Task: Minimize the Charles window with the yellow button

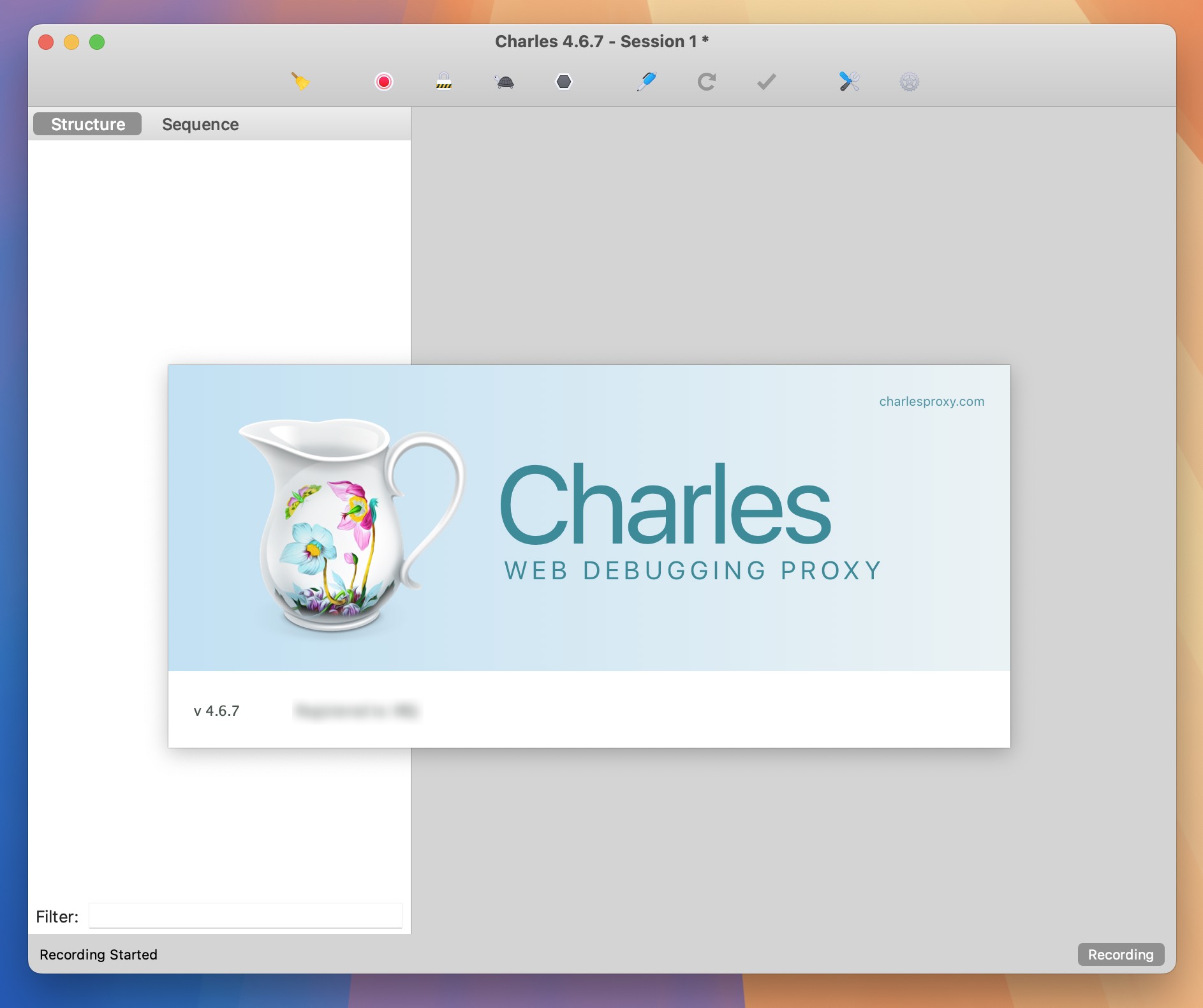Action: (x=71, y=42)
